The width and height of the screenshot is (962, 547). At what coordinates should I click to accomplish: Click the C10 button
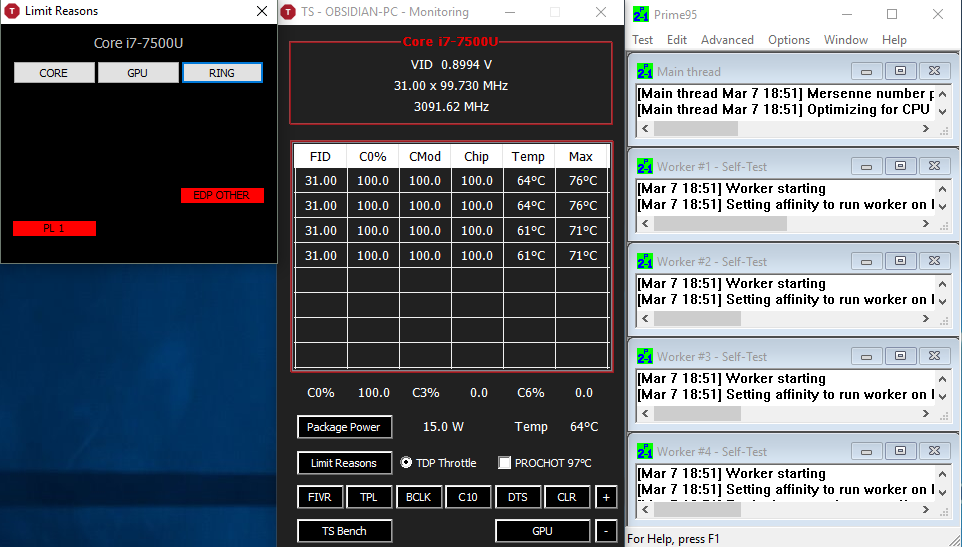(468, 497)
